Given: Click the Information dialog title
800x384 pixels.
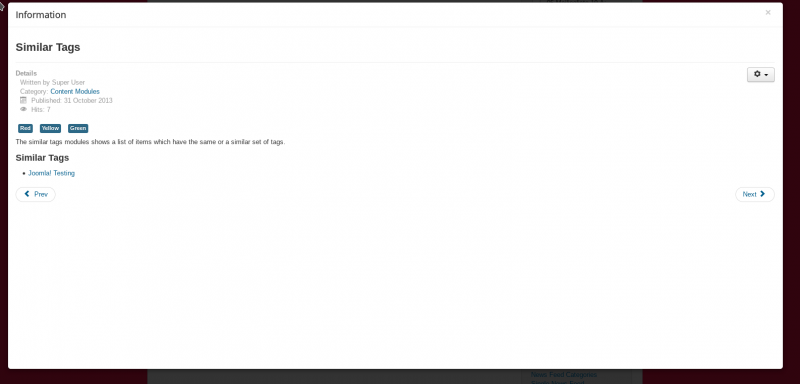Looking at the screenshot, I should point(41,15).
